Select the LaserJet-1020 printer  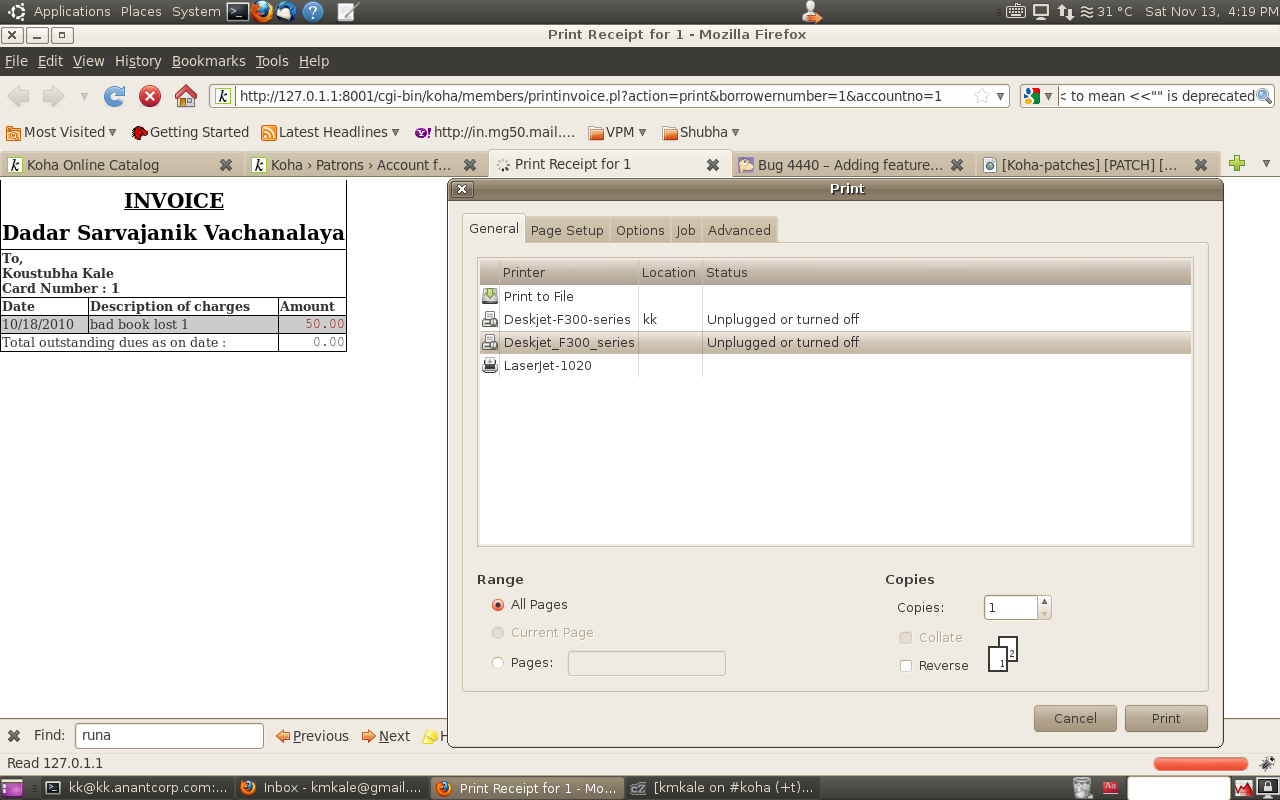[547, 366]
